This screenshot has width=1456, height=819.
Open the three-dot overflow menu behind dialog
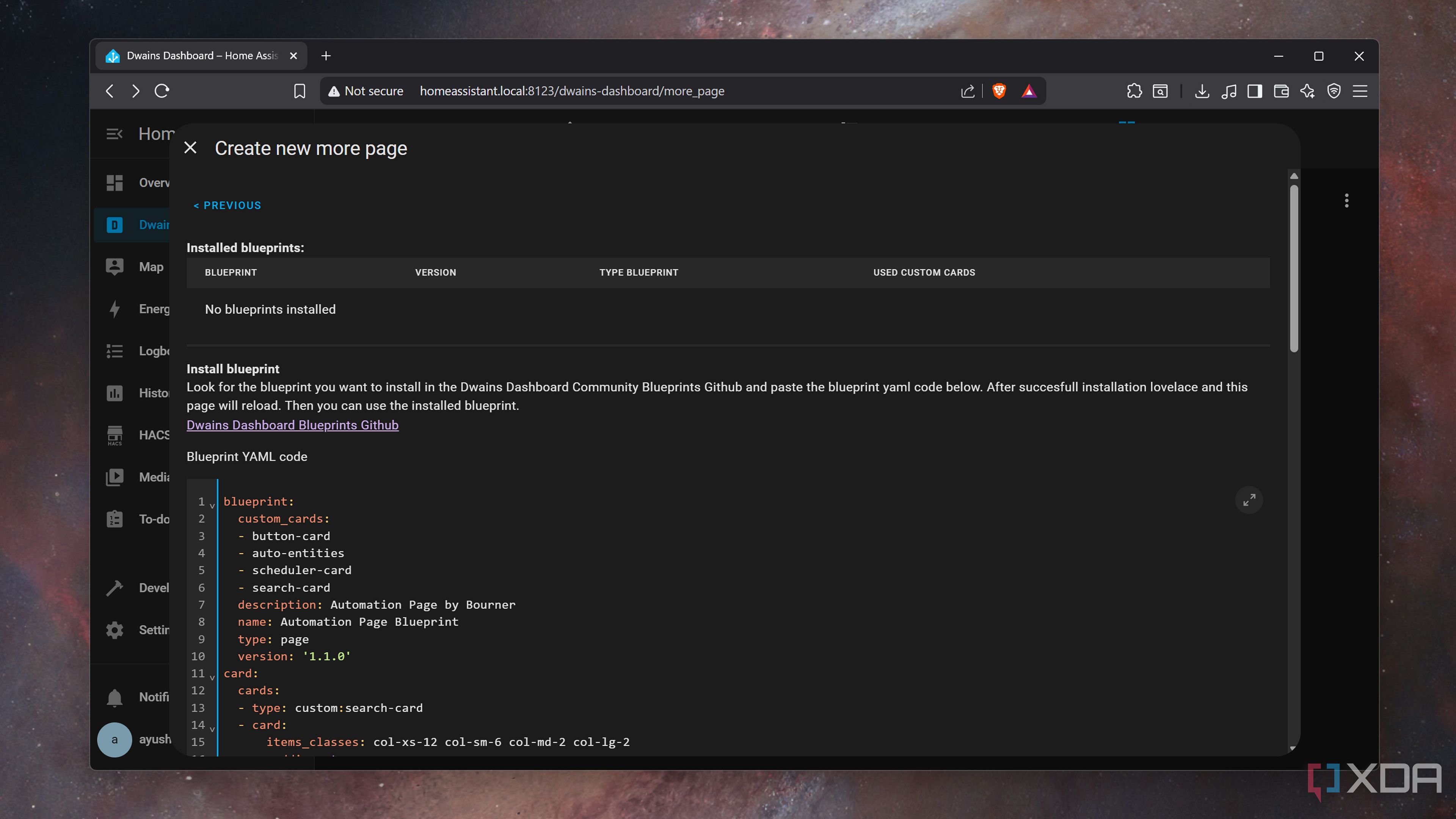pyautogui.click(x=1347, y=201)
